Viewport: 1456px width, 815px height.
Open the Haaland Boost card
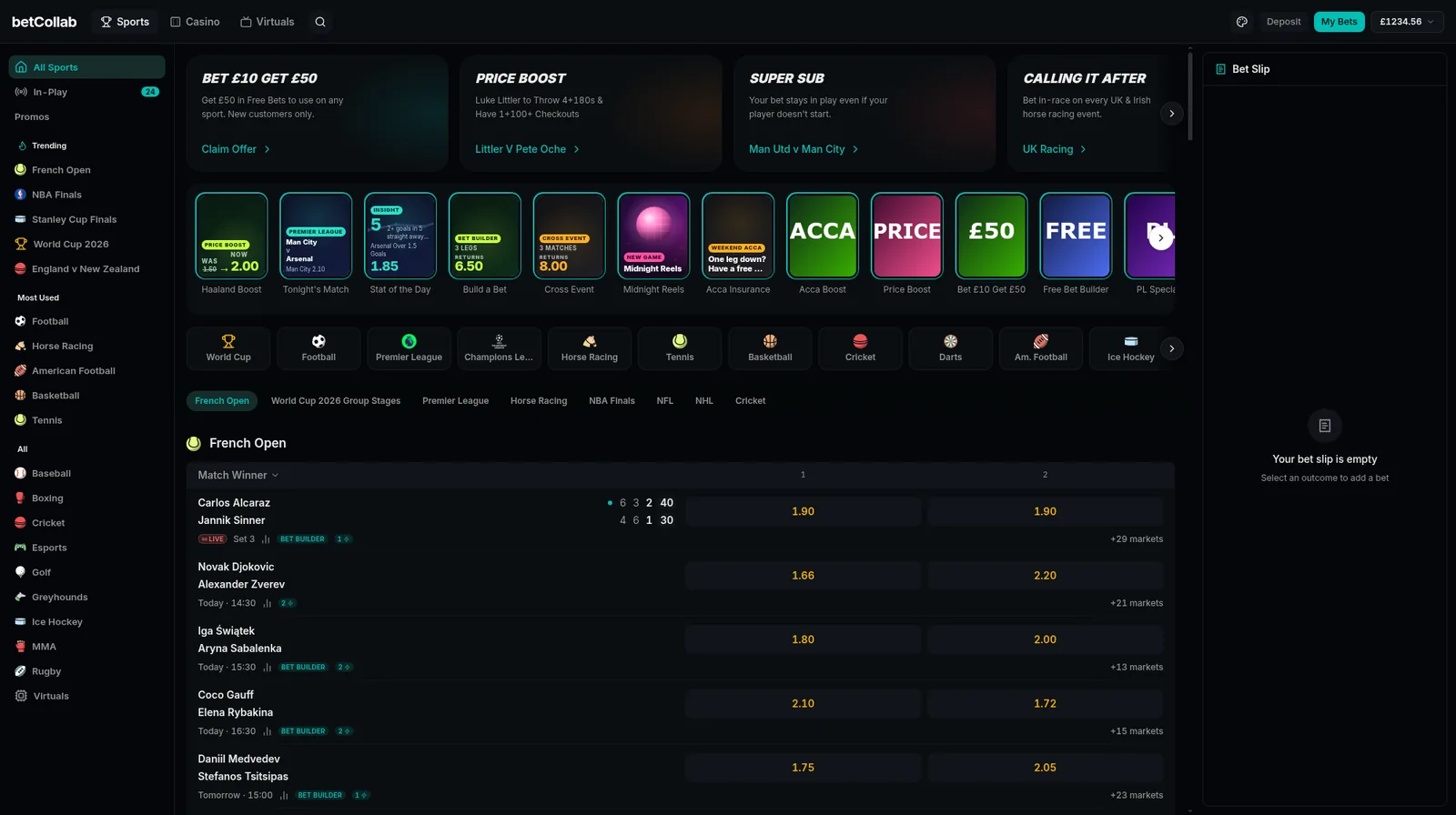coord(231,244)
